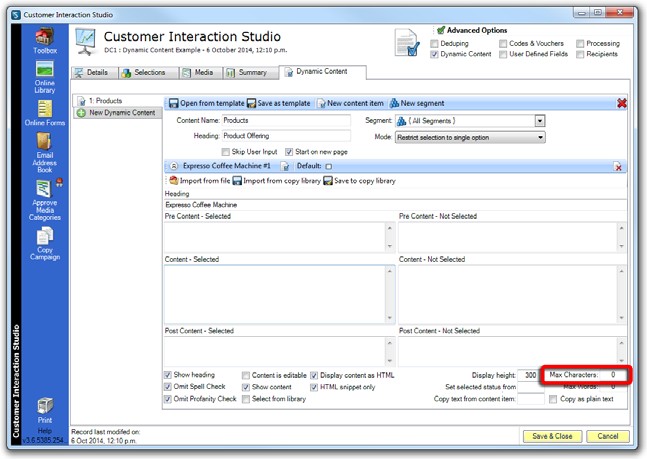
Task: Click the Cancel button
Action: (x=608, y=436)
